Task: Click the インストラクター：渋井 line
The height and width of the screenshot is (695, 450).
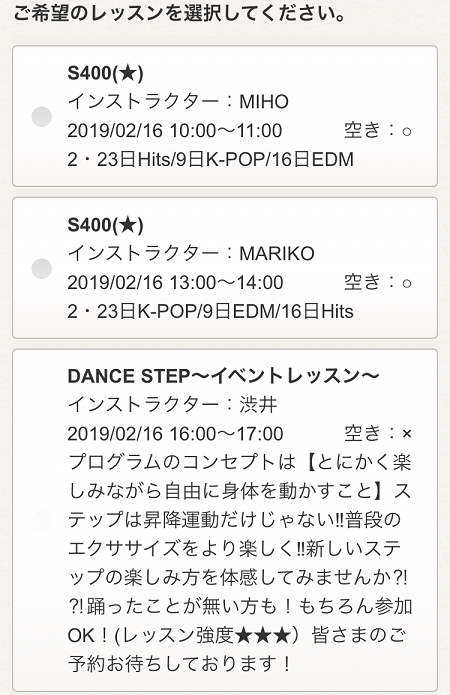Action: (173, 405)
